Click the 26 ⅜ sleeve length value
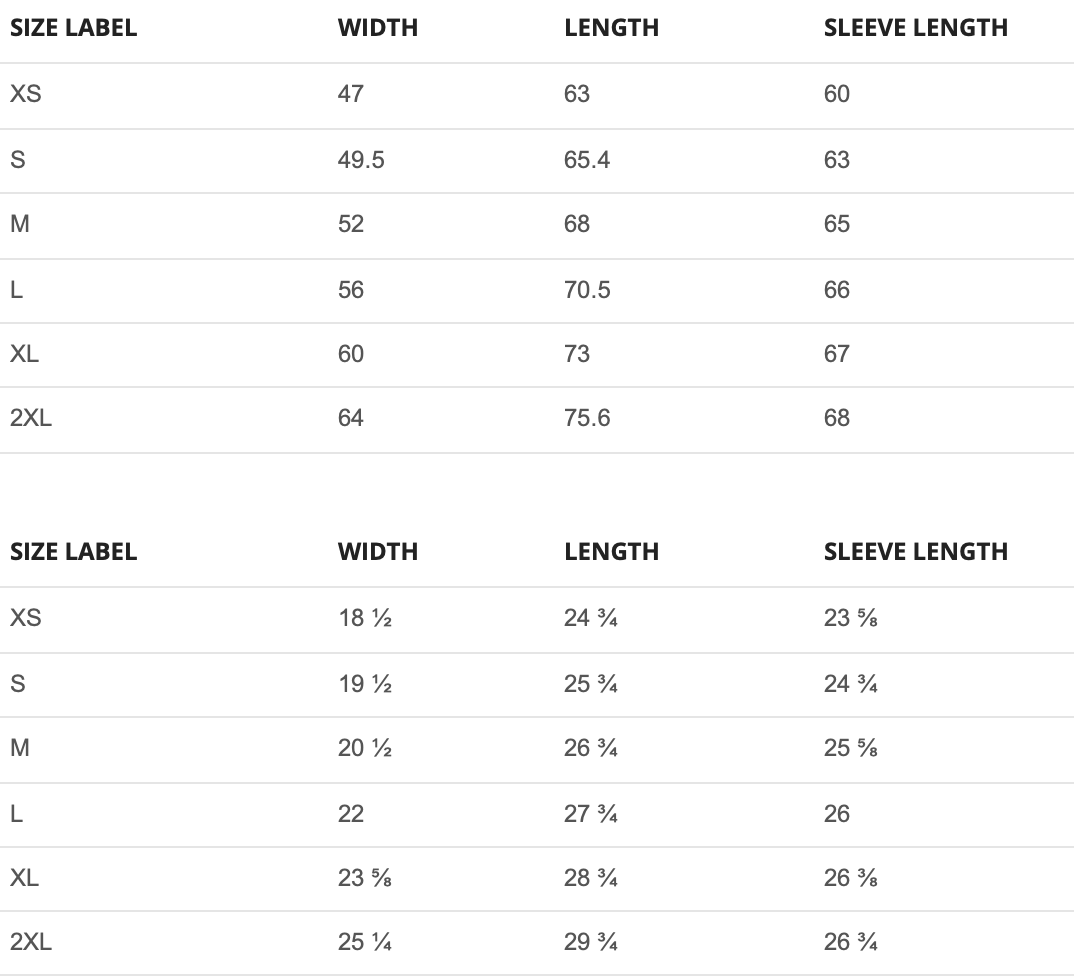Image resolution: width=1074 pixels, height=980 pixels. [x=851, y=878]
